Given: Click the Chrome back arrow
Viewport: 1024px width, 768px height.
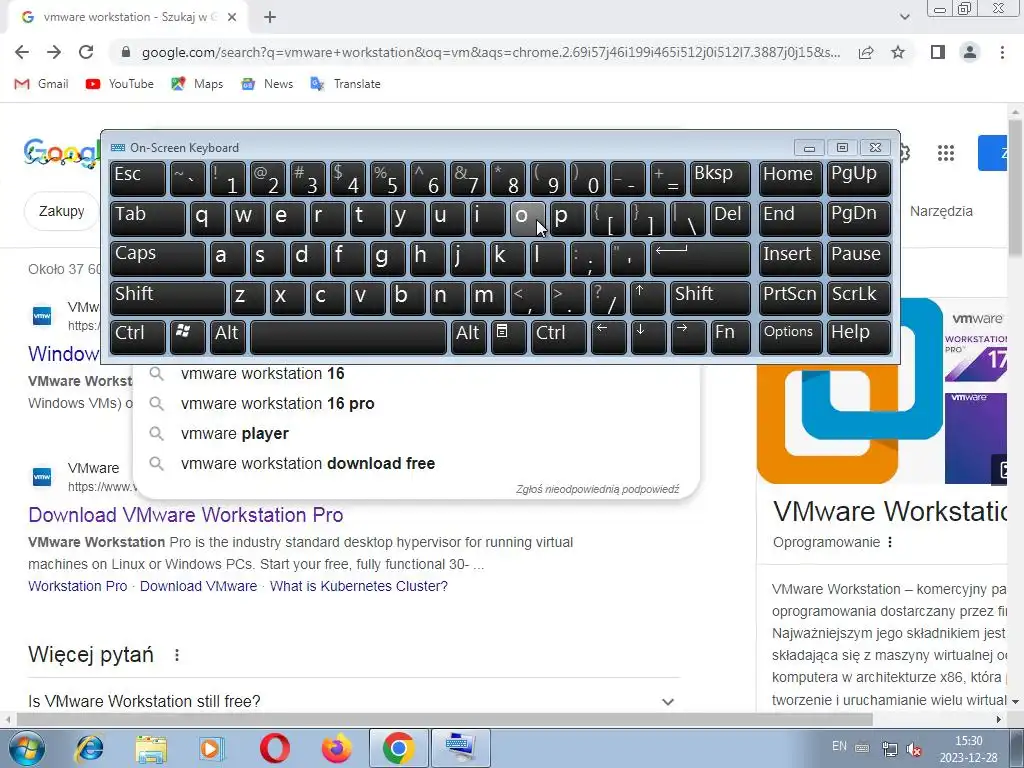Looking at the screenshot, I should pos(22,52).
